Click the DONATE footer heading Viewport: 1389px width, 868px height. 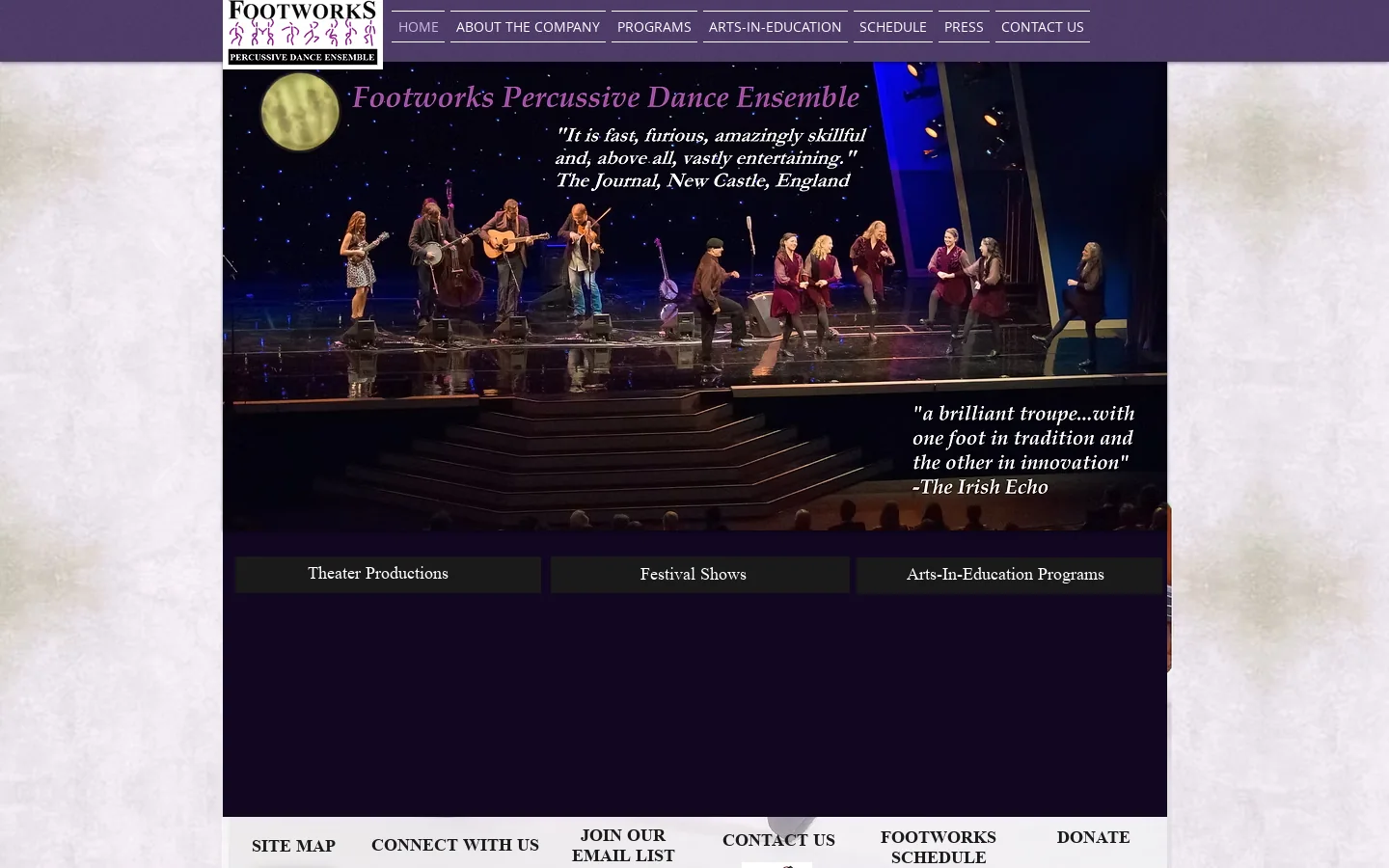(x=1093, y=837)
